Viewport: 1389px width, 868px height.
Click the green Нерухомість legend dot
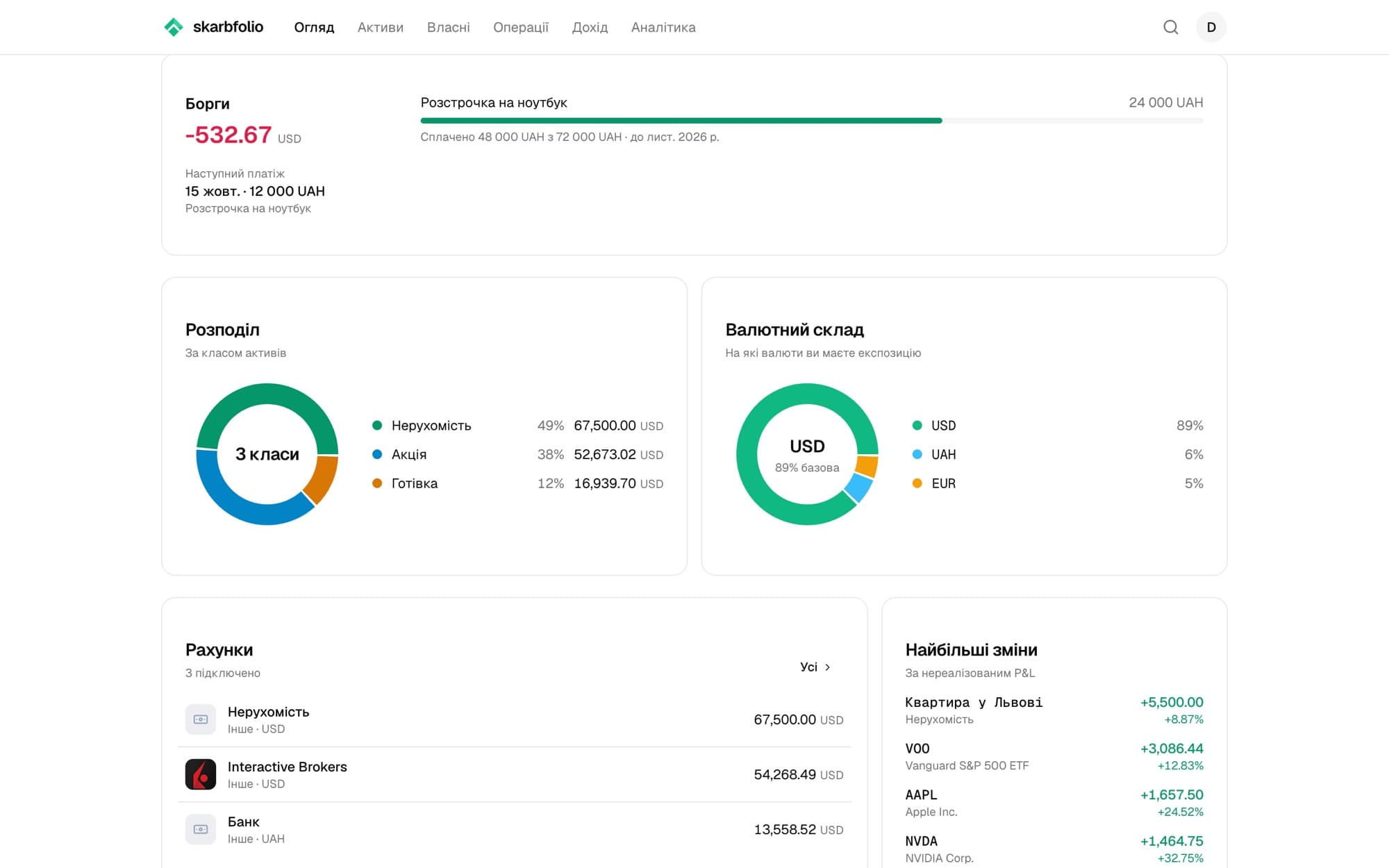click(377, 425)
